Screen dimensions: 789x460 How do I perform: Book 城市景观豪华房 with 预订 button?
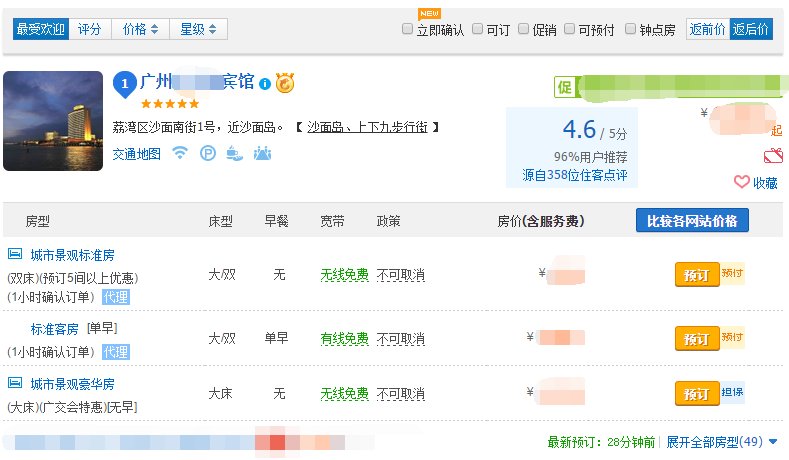[x=697, y=394]
